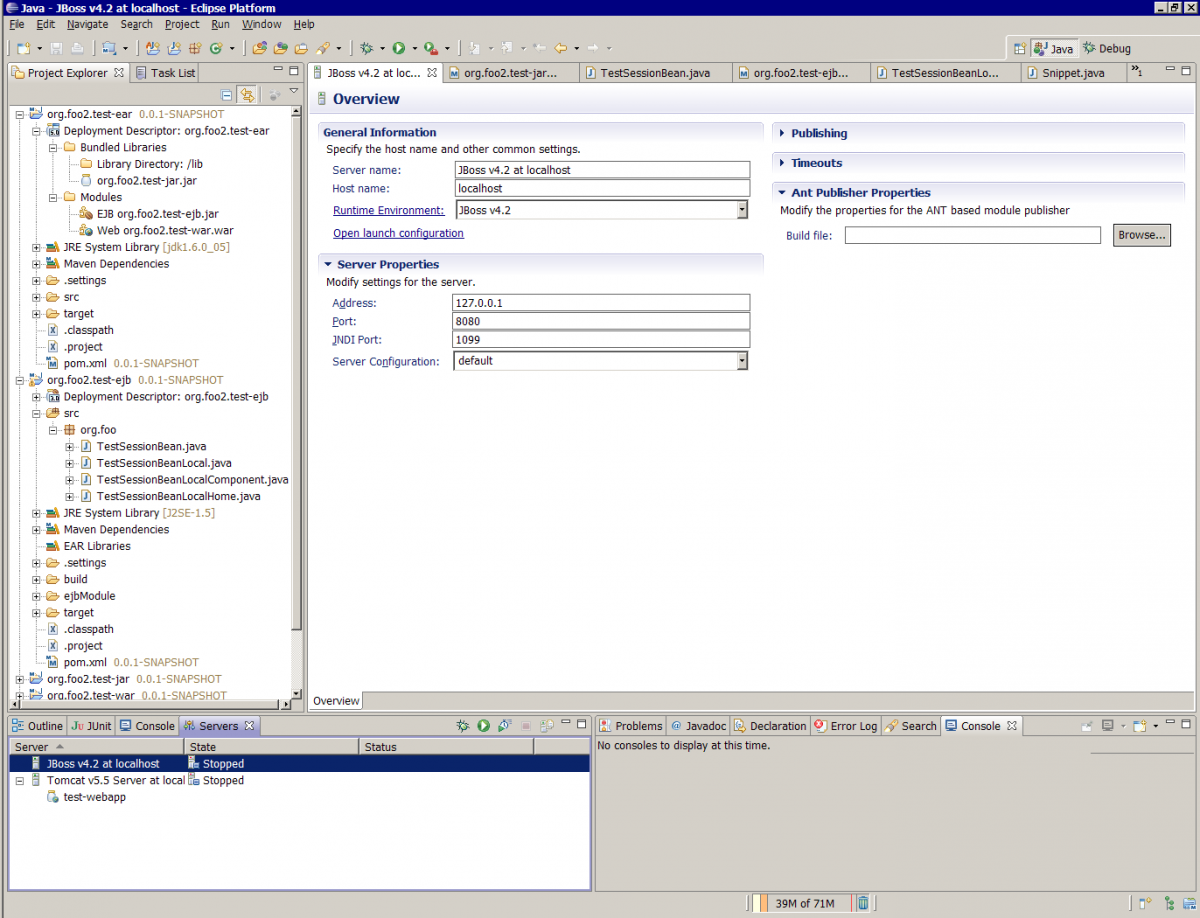Open the Java perspective icon

[x=1053, y=47]
